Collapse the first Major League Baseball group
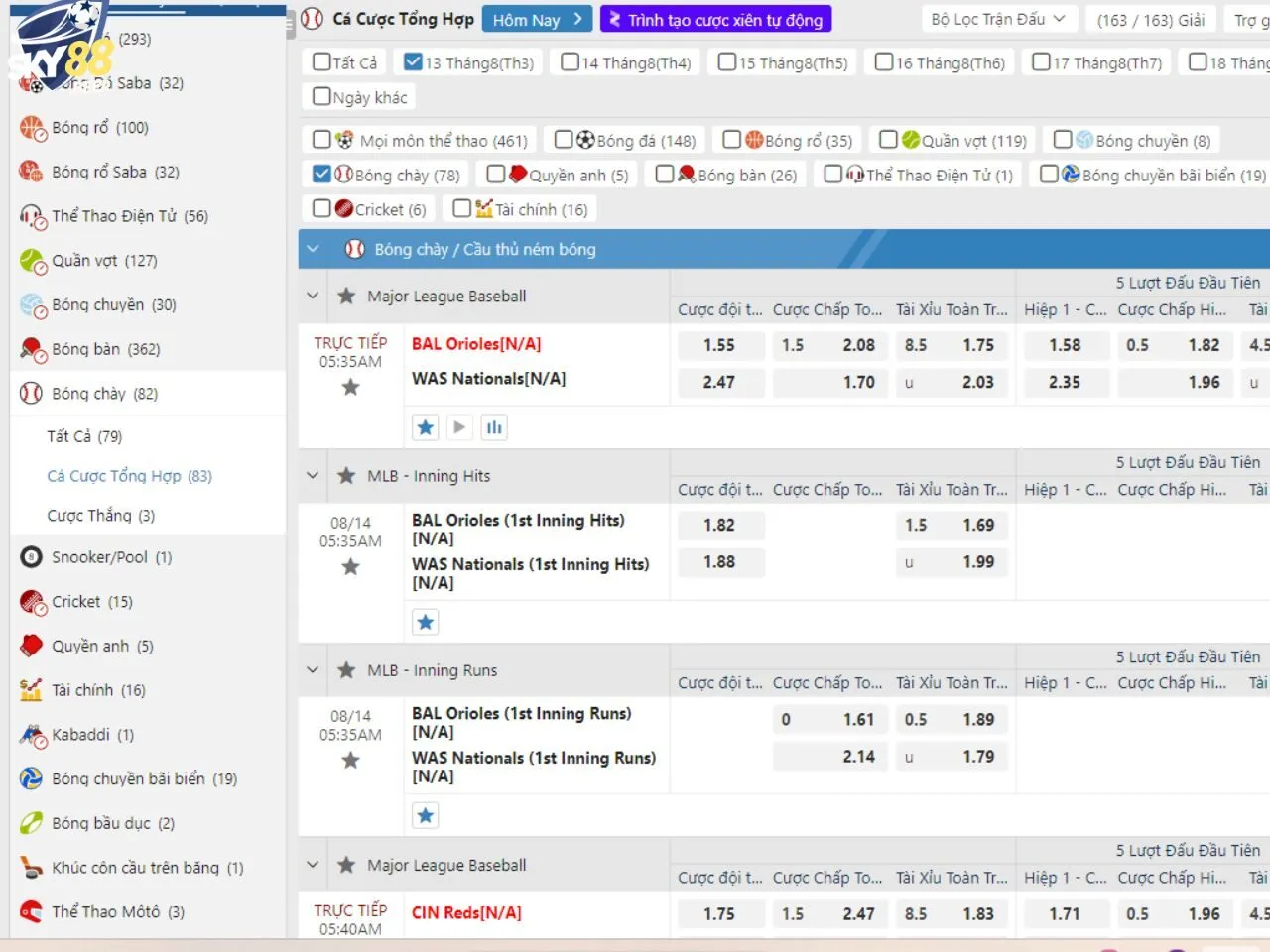 pos(314,296)
